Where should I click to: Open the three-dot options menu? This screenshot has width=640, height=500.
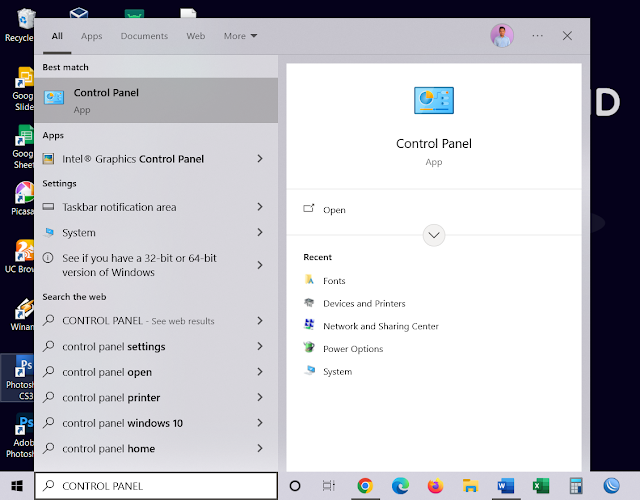[538, 36]
